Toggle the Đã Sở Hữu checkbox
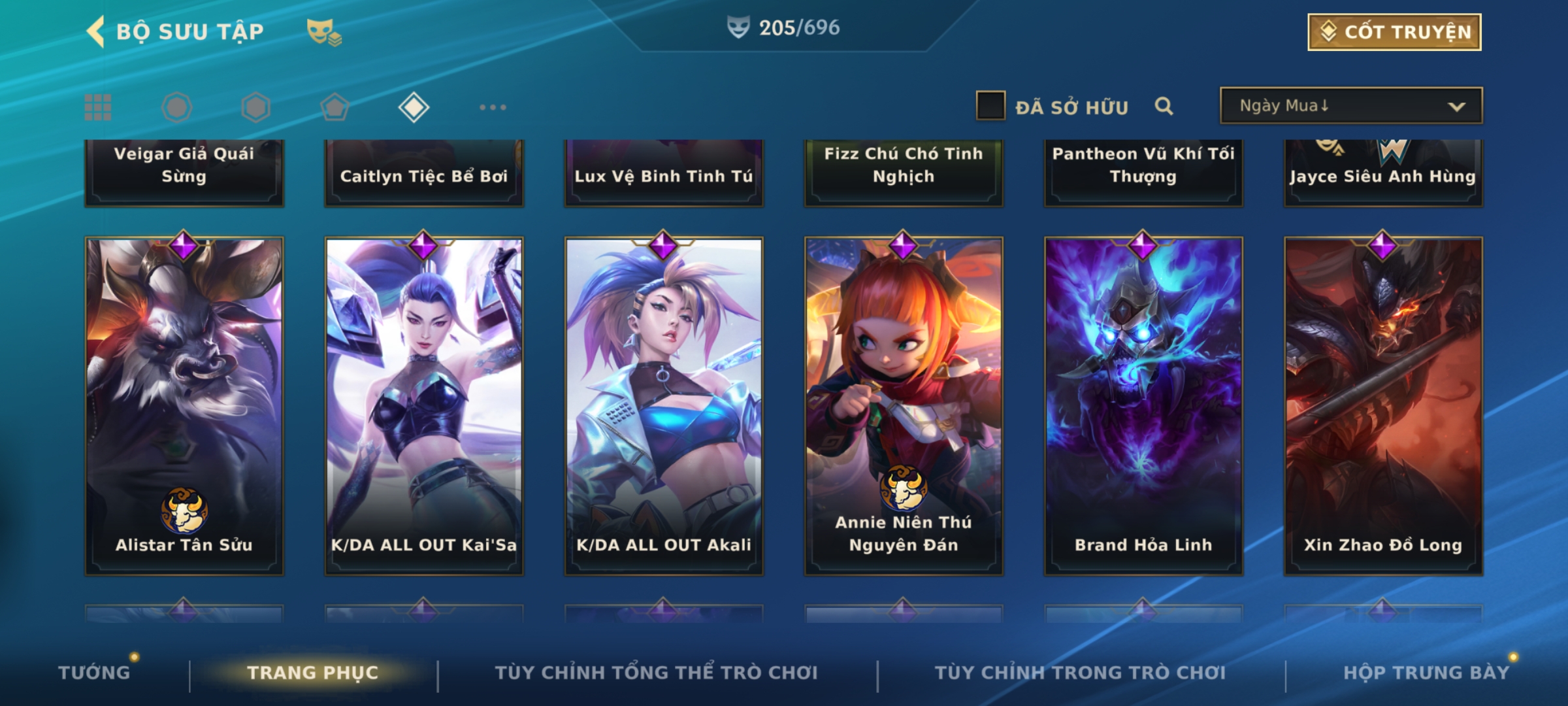1568x706 pixels. 990,106
